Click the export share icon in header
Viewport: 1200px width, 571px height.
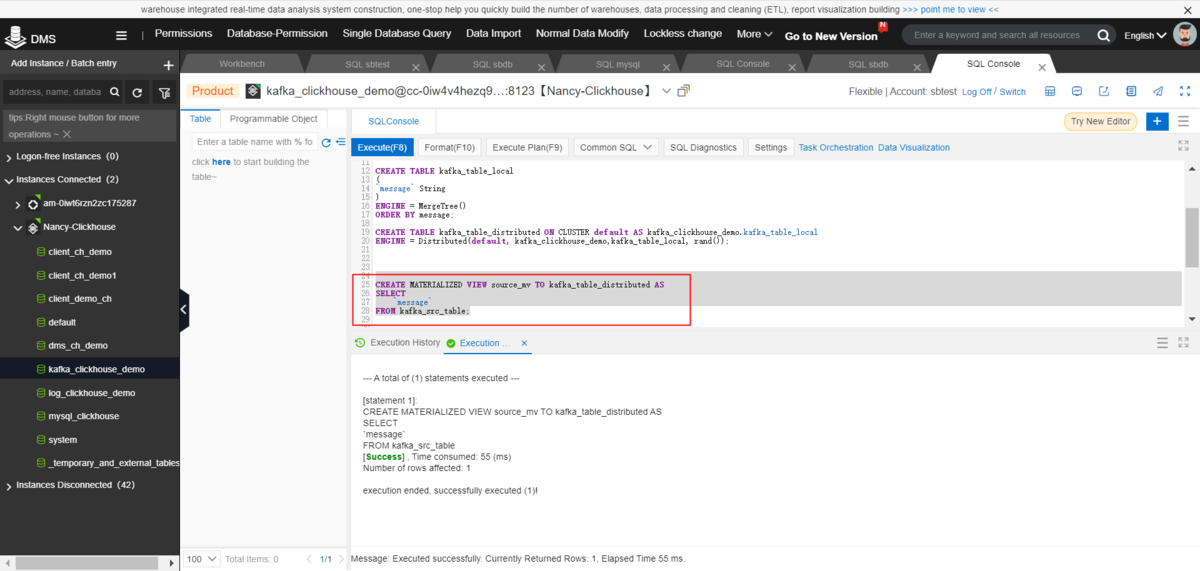click(x=1104, y=91)
